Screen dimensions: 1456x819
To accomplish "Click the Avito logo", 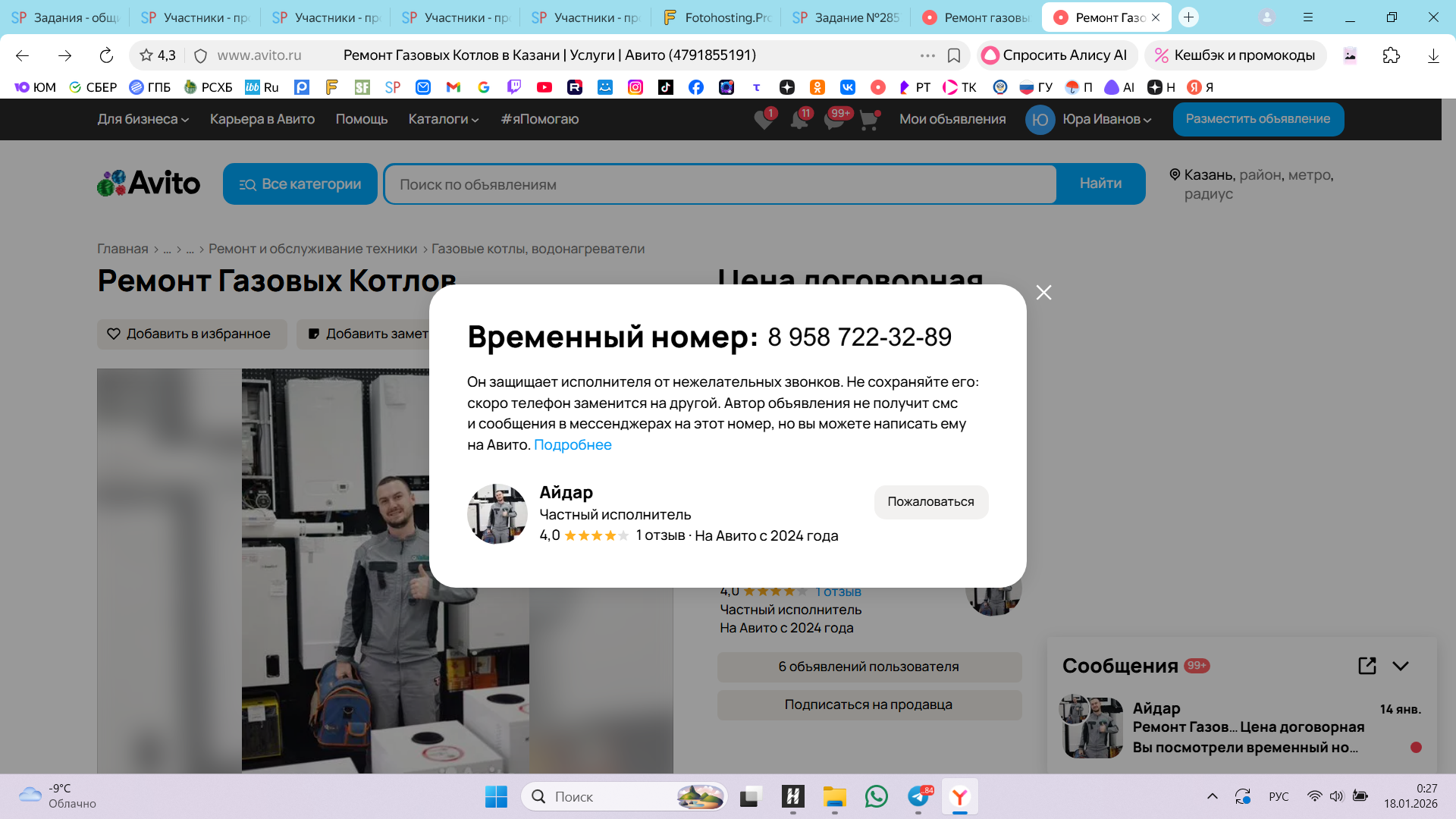I will pyautogui.click(x=149, y=184).
